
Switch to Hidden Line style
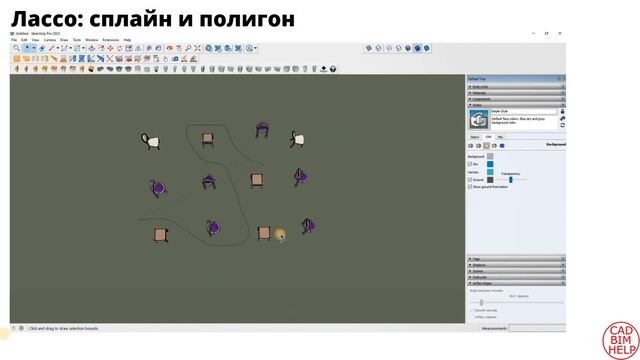tap(398, 48)
